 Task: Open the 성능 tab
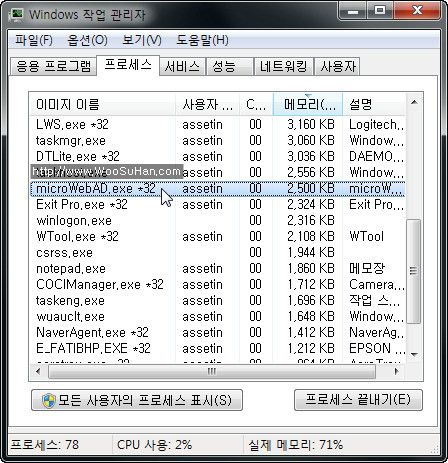229,67
